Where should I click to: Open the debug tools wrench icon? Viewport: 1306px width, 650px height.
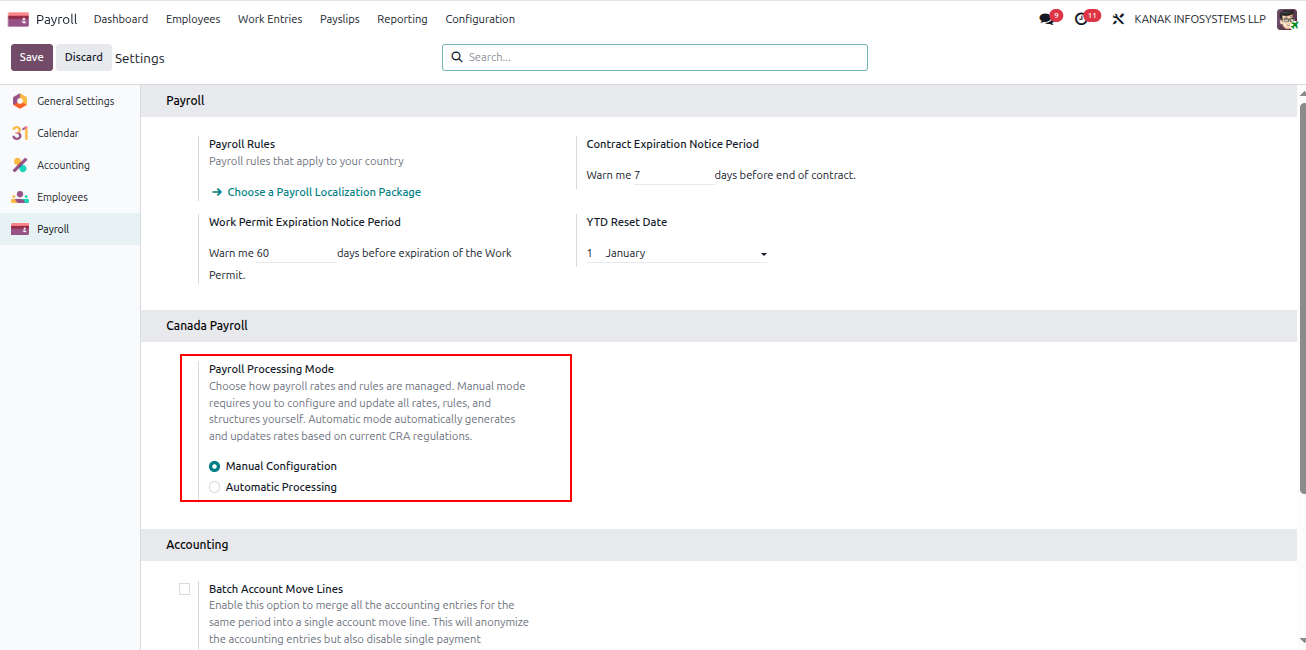[x=1119, y=19]
